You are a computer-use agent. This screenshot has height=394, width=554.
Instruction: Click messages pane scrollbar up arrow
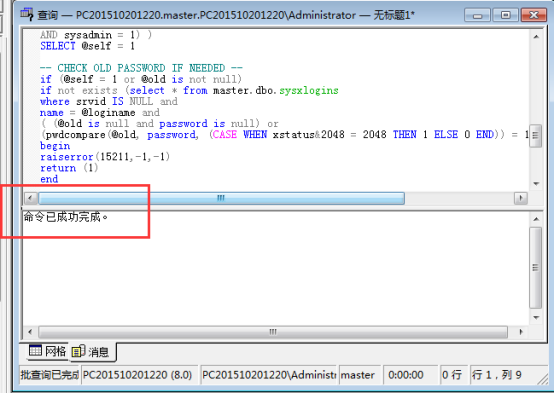536,219
